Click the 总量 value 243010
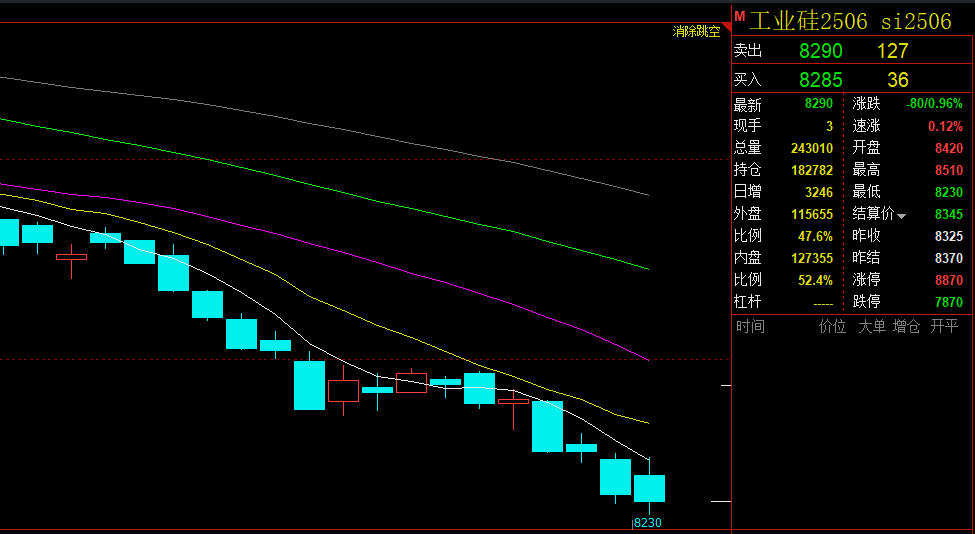Screen dimensions: 975x534 click(x=812, y=148)
